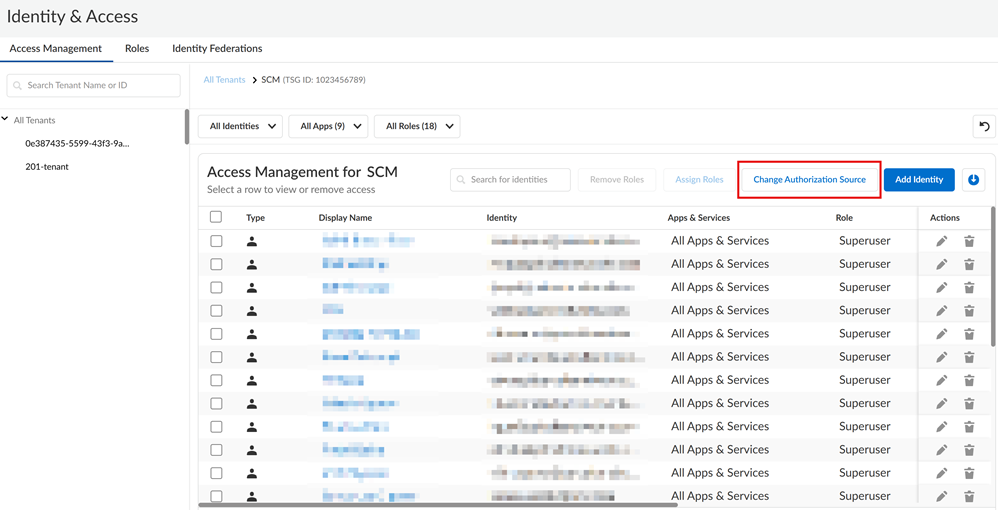Click the delete trash icon in fifth row
Viewport: 999px width, 510px height.
click(x=969, y=334)
